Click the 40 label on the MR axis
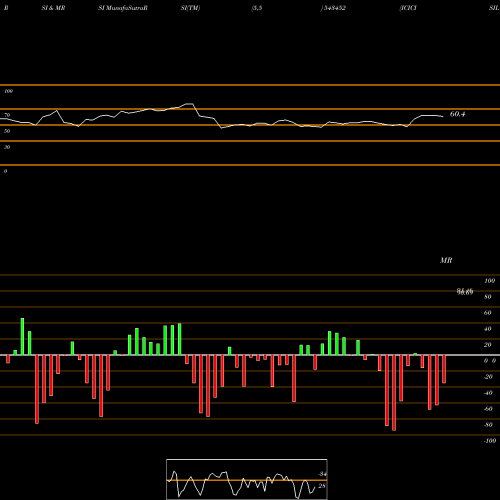 pos(488,329)
